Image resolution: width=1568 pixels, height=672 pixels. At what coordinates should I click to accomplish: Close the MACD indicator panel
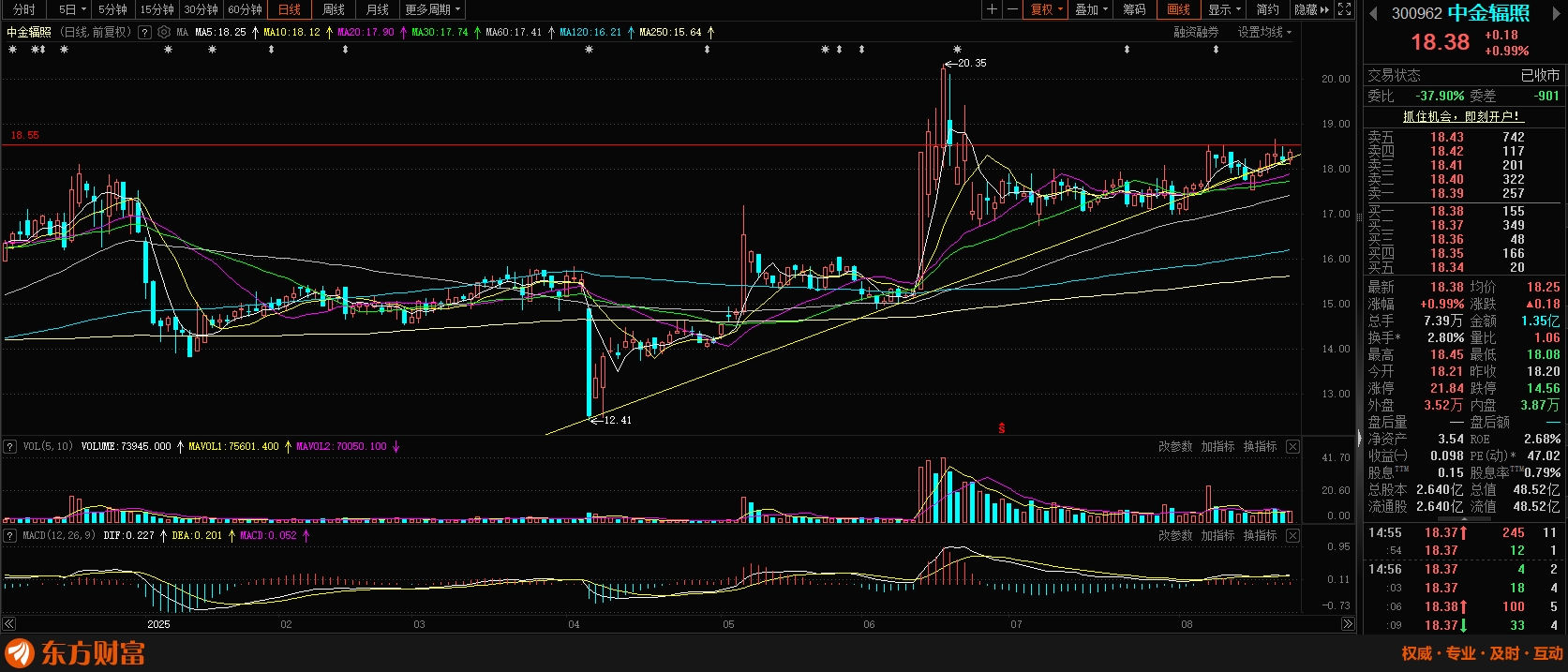coord(1292,535)
